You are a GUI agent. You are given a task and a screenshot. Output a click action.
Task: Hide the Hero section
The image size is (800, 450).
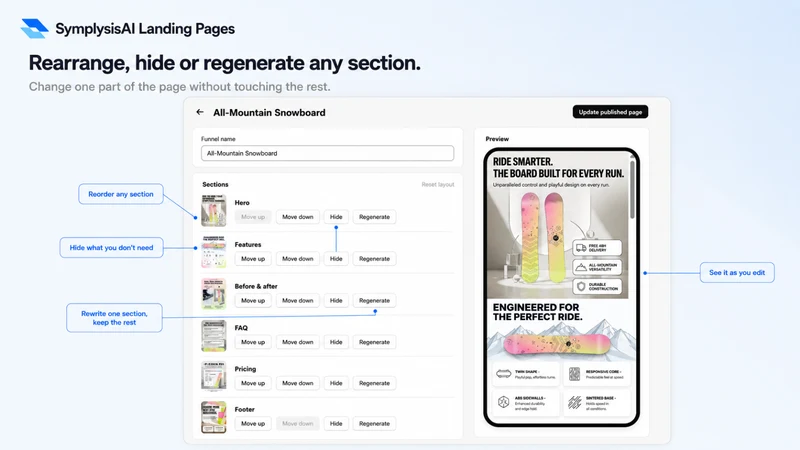[336, 217]
